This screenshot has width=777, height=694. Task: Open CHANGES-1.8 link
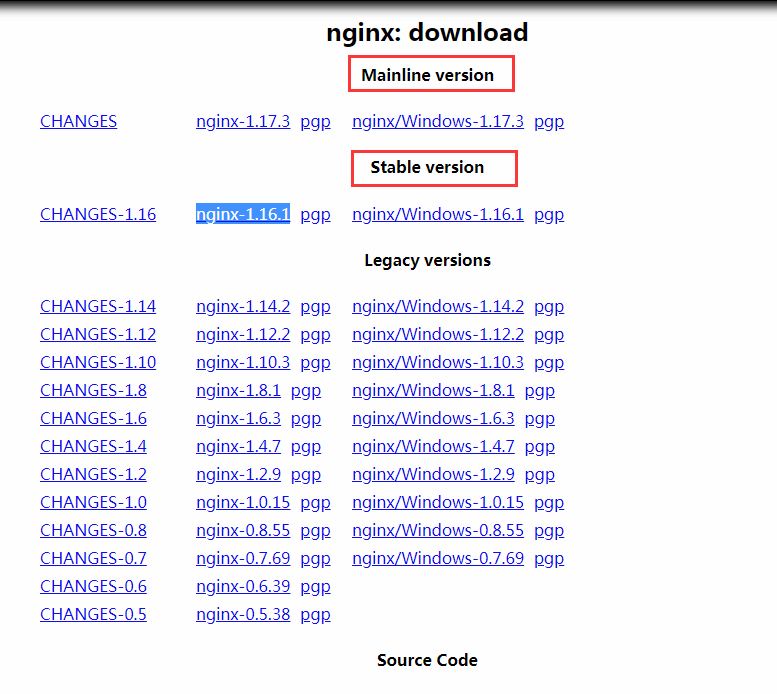tap(93, 390)
